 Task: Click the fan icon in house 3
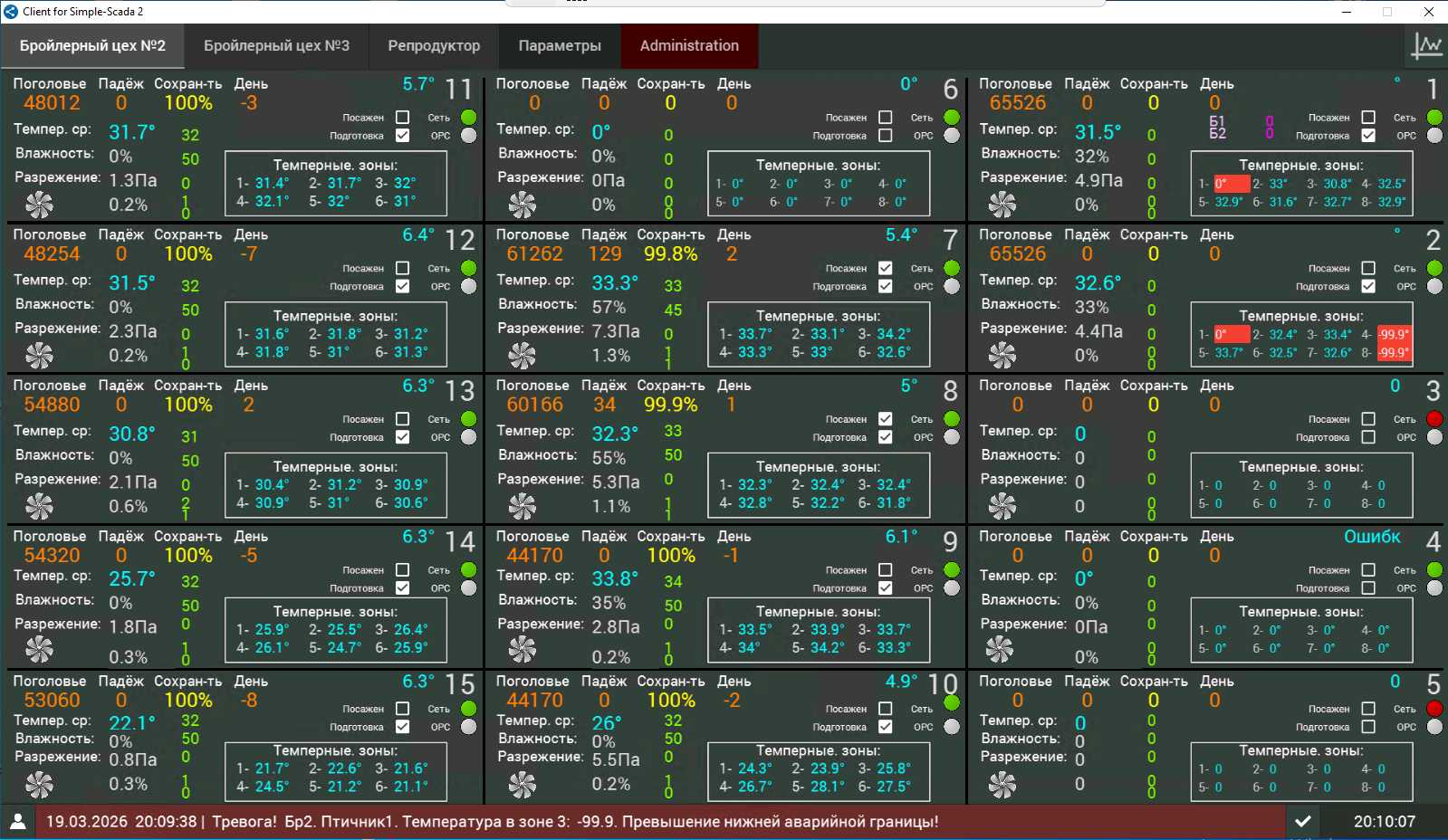pyautogui.click(x=1002, y=506)
